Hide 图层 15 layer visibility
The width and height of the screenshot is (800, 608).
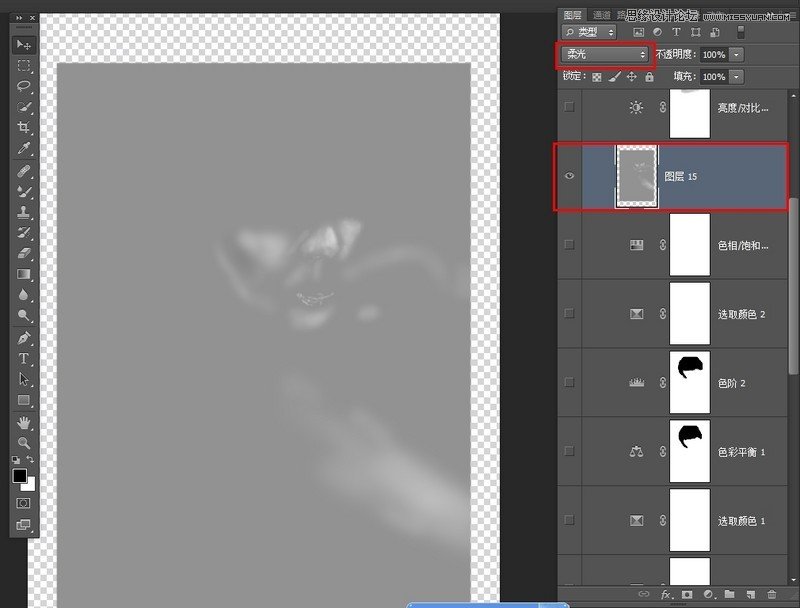click(x=569, y=176)
